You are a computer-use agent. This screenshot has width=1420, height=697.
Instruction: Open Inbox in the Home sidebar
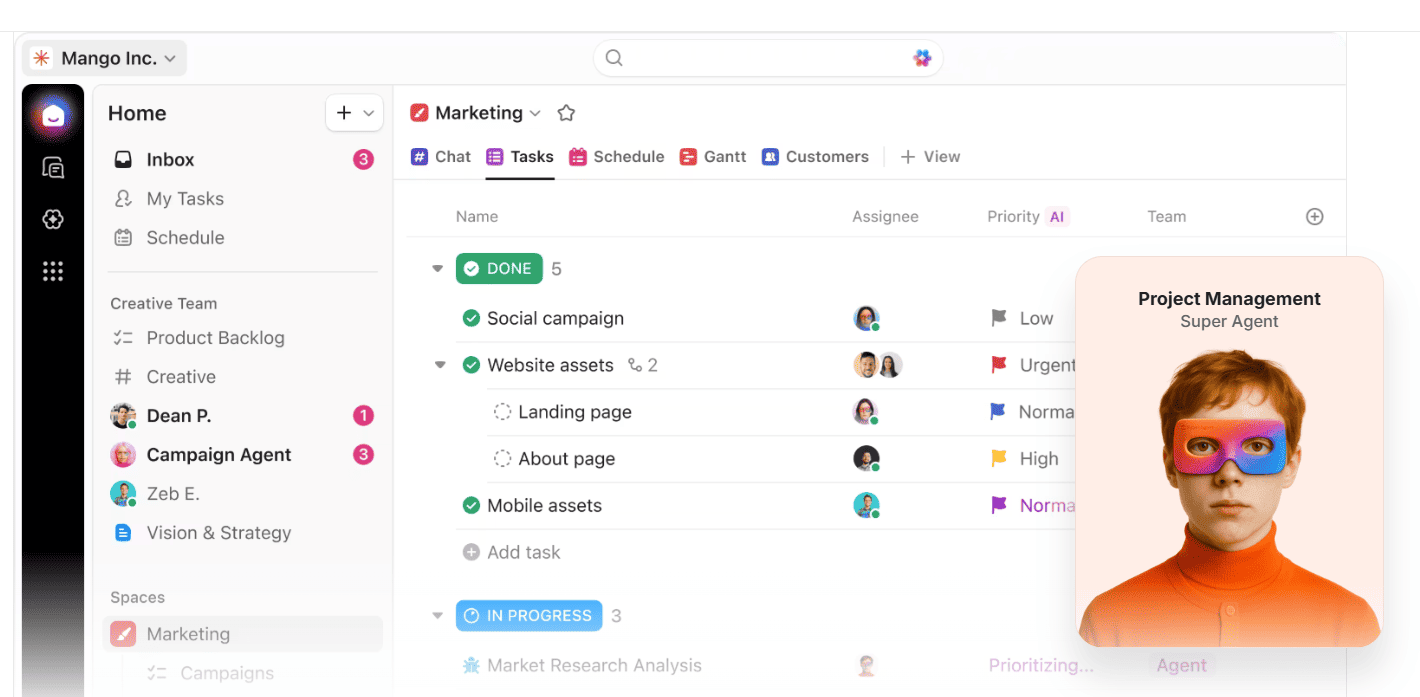[x=170, y=159]
